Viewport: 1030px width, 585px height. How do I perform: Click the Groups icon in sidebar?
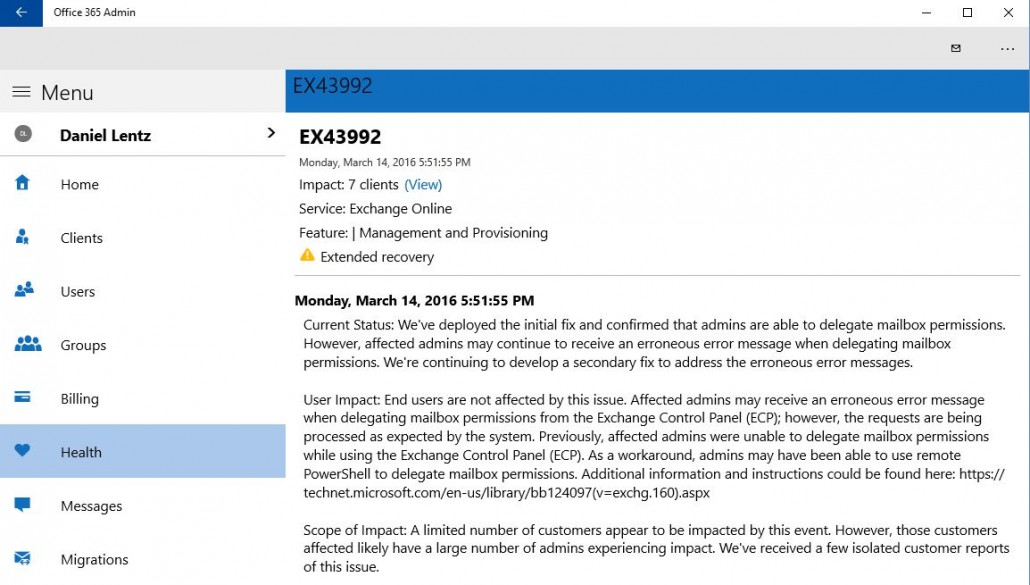[28, 344]
